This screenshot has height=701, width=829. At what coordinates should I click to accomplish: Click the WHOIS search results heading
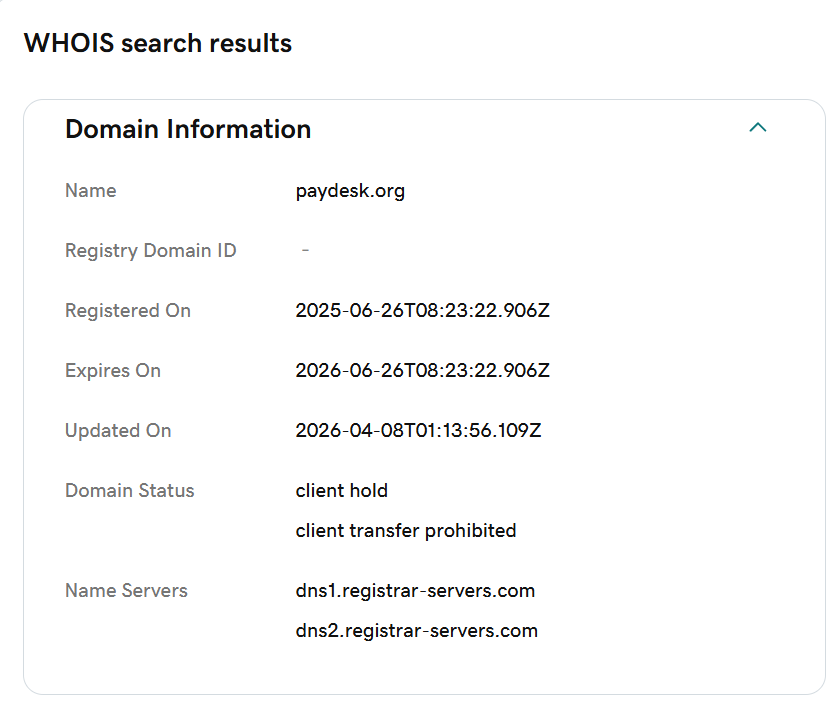point(157,43)
